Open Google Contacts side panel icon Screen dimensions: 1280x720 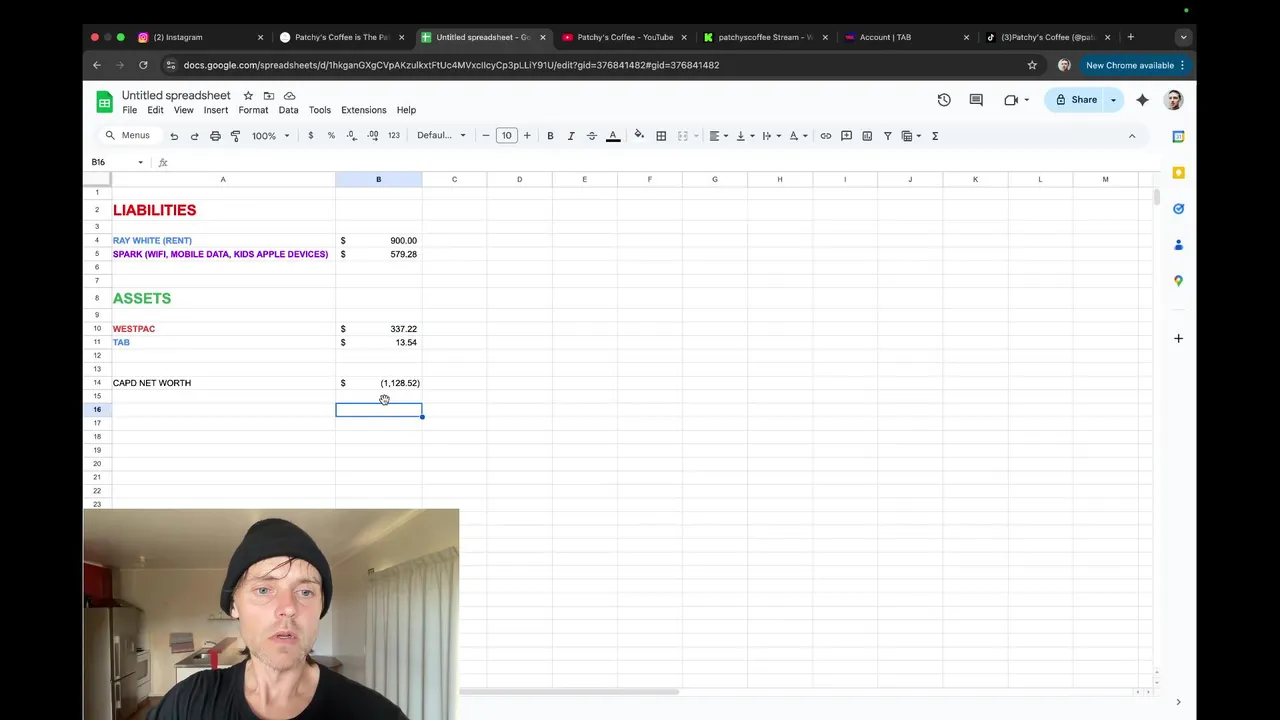pyautogui.click(x=1178, y=245)
